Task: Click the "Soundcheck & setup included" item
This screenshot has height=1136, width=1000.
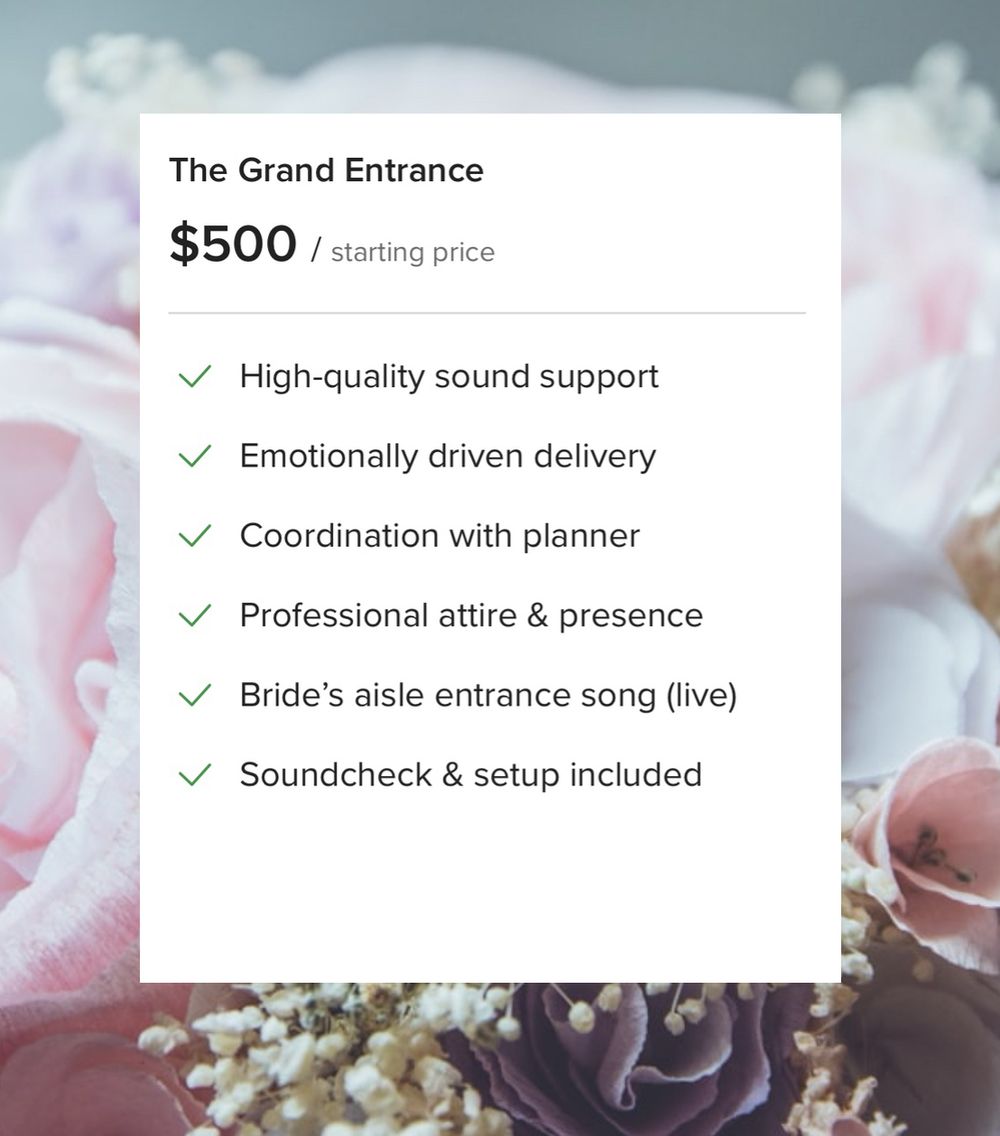Action: pos(470,774)
